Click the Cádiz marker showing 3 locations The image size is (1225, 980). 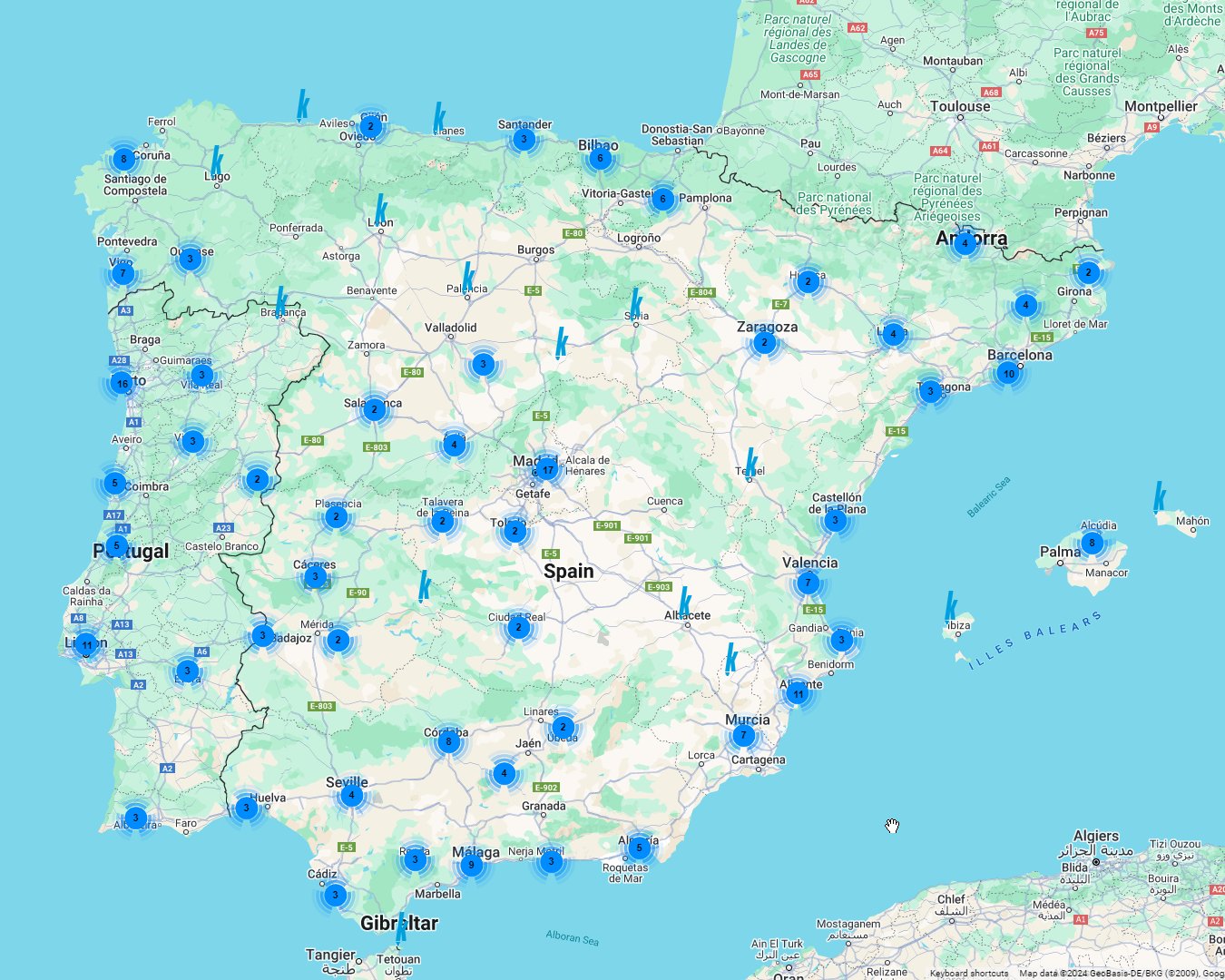(x=334, y=894)
